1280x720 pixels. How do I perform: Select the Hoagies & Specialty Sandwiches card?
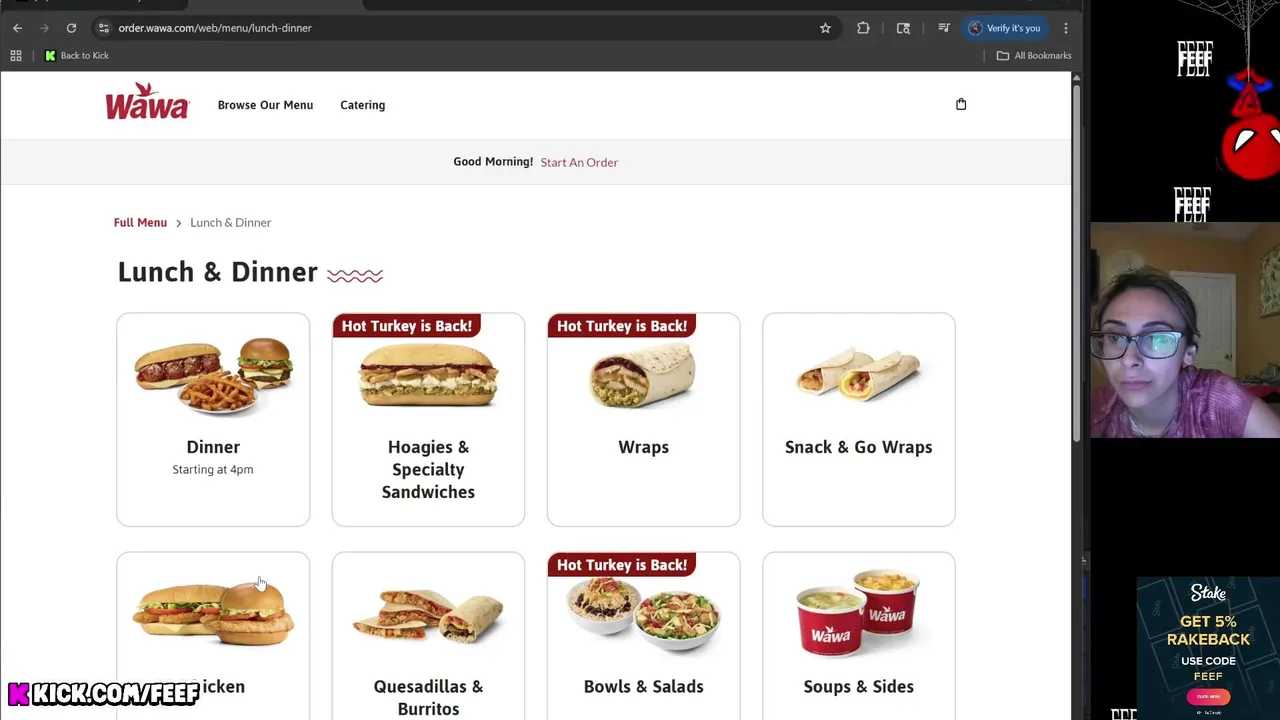(428, 419)
